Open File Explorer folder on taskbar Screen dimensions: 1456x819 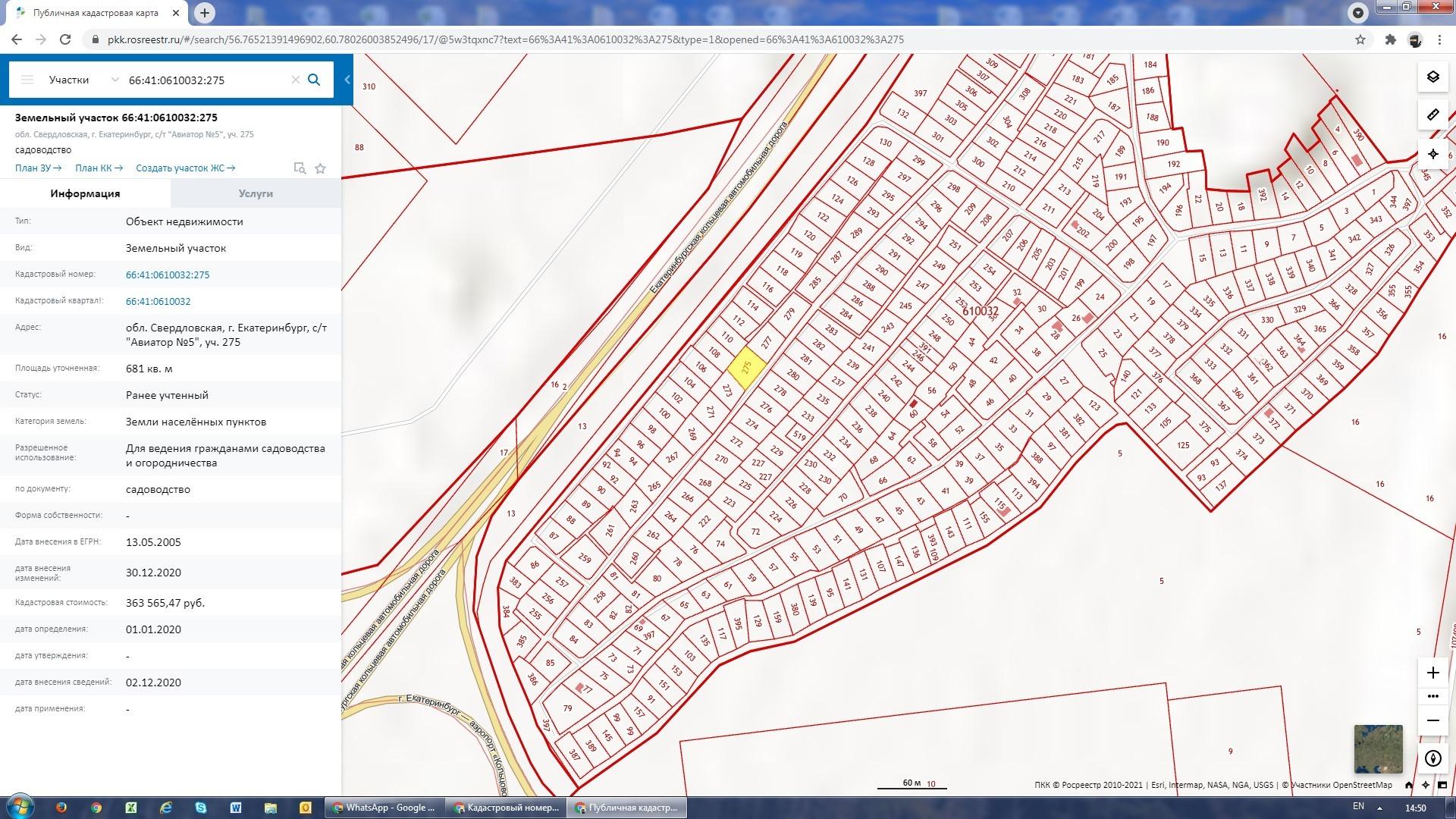click(271, 808)
